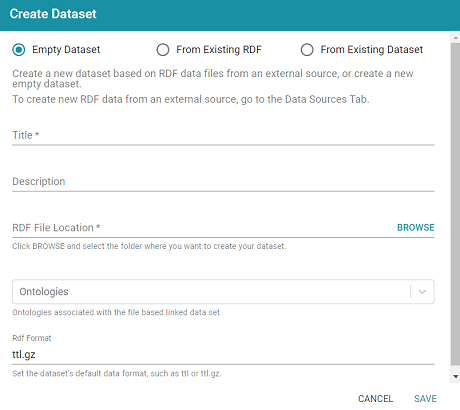
Task: Click the Rdf Format label
Action: pos(32,338)
